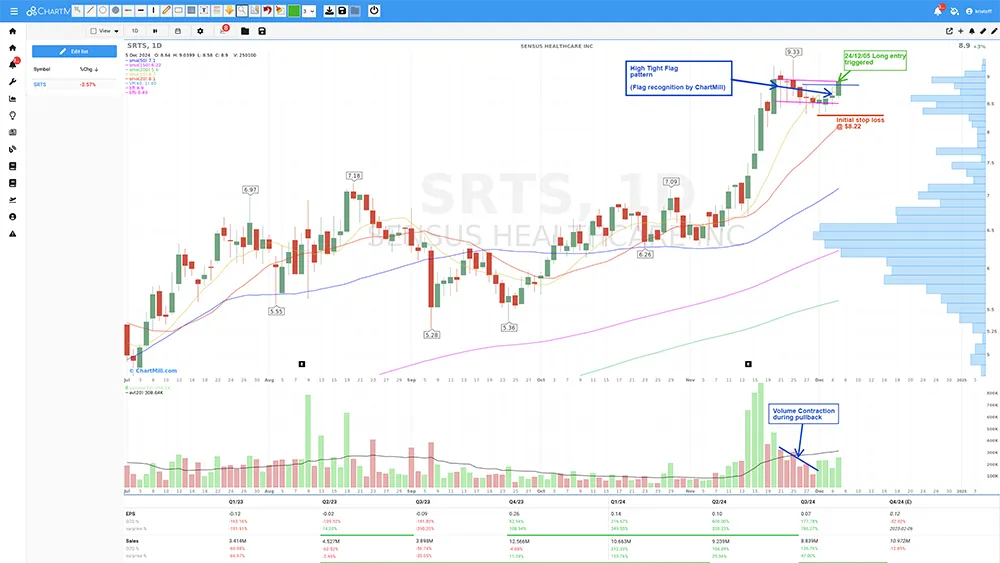Click the 9.33 price high label

(793, 52)
